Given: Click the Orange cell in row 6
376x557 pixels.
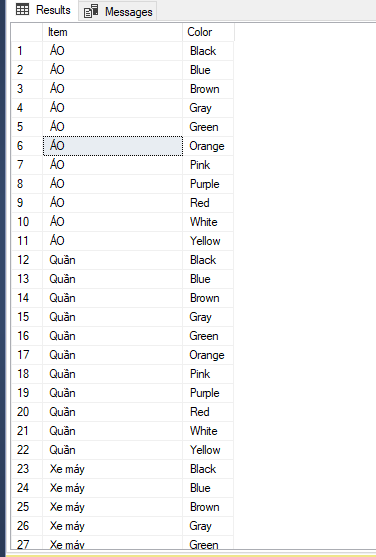Looking at the screenshot, I should coord(208,146).
